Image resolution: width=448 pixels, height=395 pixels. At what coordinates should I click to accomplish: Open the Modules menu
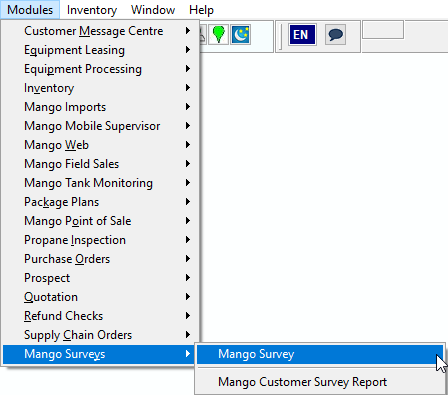(x=30, y=10)
